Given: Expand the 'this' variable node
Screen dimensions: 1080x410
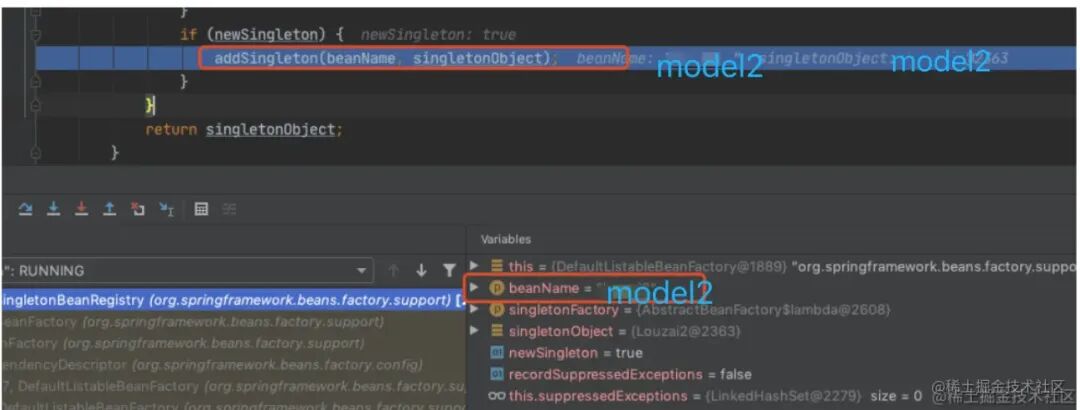Looking at the screenshot, I should (x=474, y=265).
